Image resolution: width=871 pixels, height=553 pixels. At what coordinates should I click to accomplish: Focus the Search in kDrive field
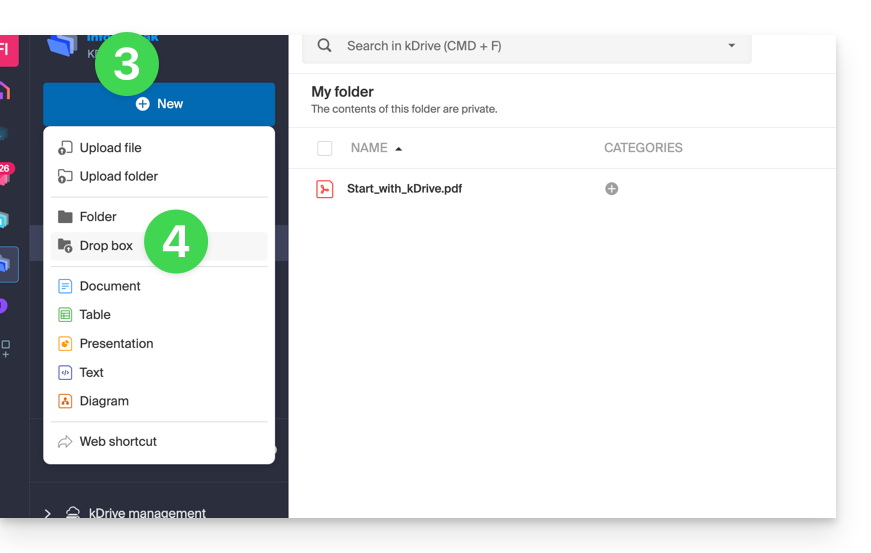527,46
